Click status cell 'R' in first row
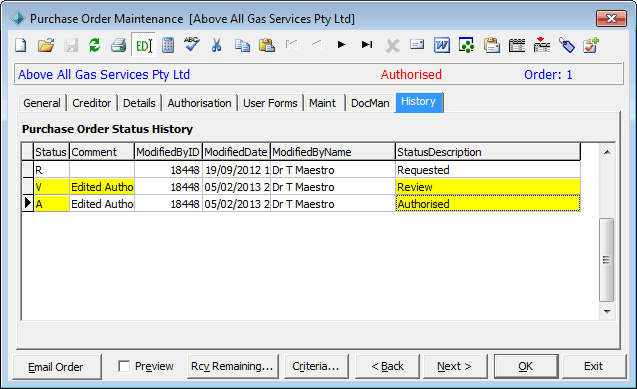This screenshot has height=389, width=637. pos(51,170)
